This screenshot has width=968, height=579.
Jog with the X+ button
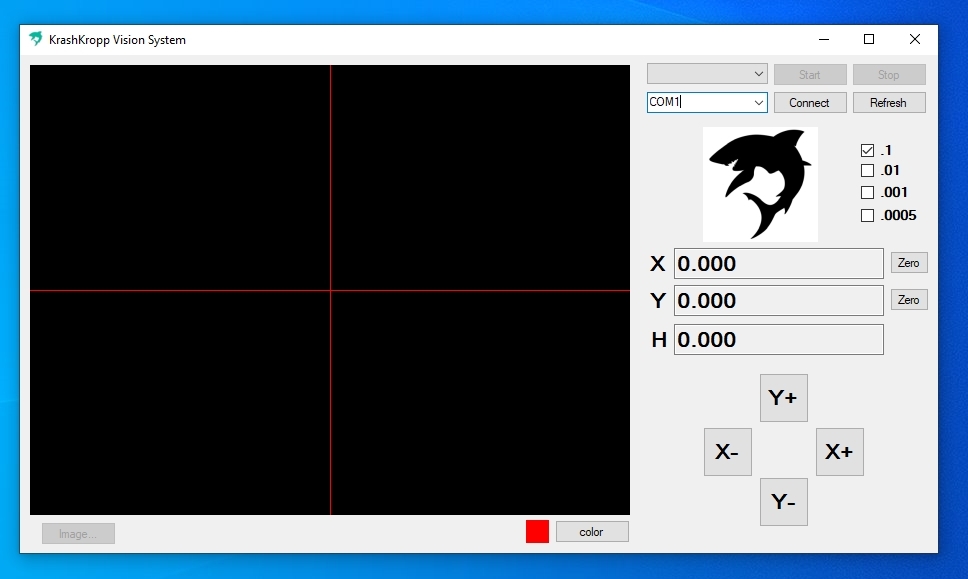pyautogui.click(x=840, y=452)
